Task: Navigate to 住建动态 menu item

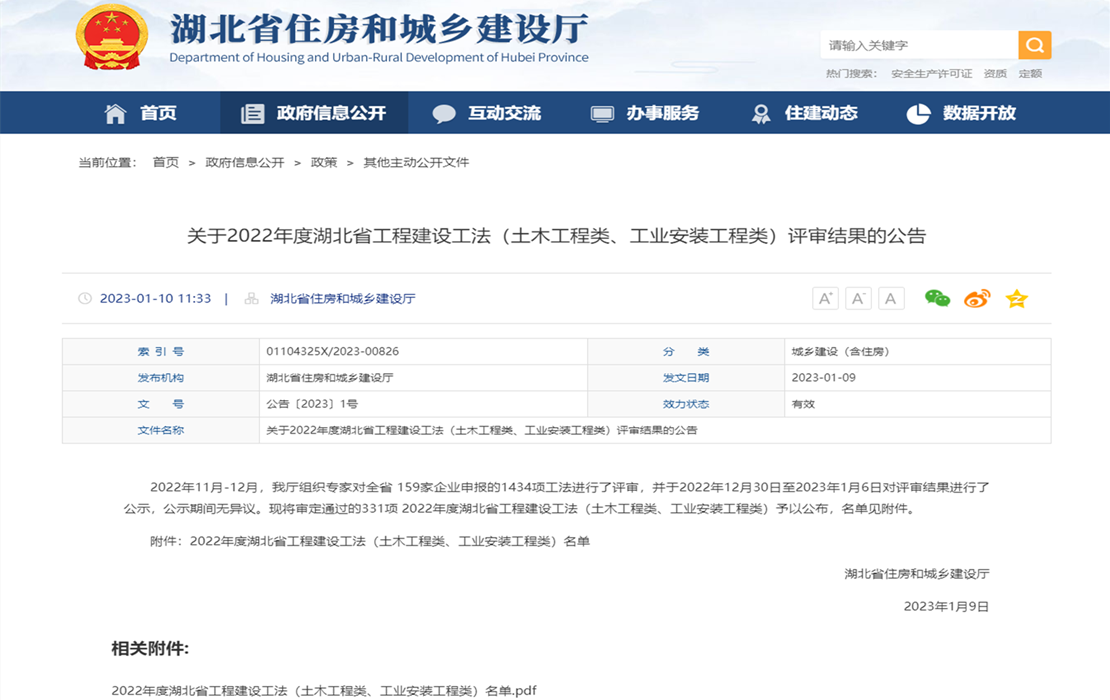Action: pos(805,113)
